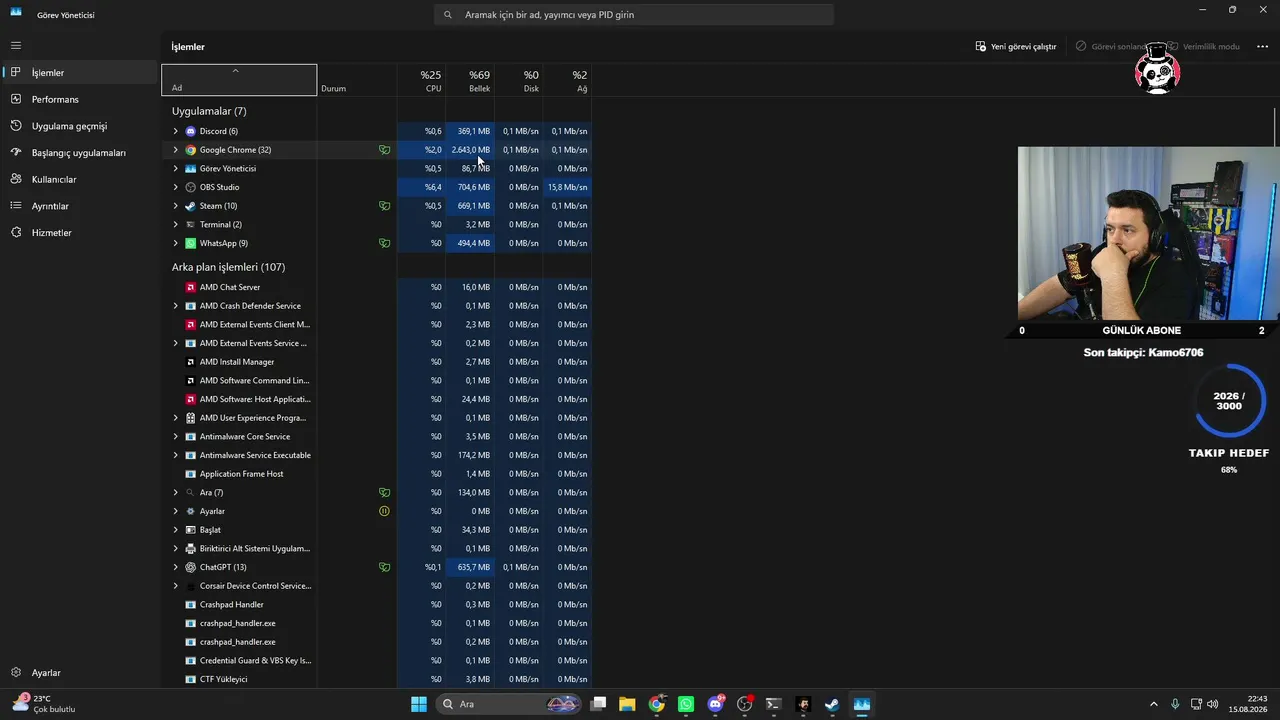This screenshot has height=720, width=1280.
Task: Click the Steam process icon
Action: coord(191,206)
